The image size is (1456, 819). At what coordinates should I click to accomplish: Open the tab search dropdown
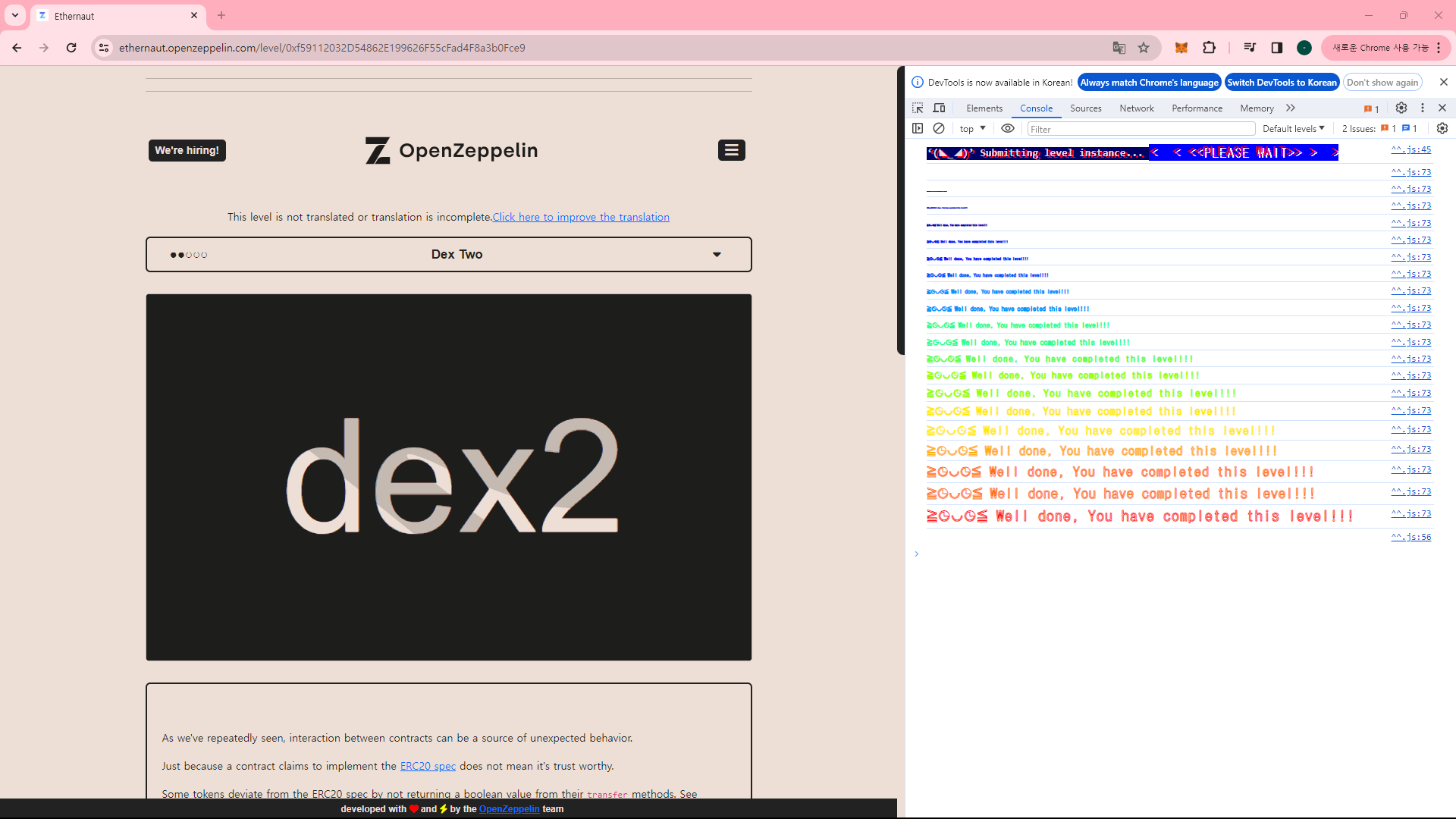coord(15,15)
